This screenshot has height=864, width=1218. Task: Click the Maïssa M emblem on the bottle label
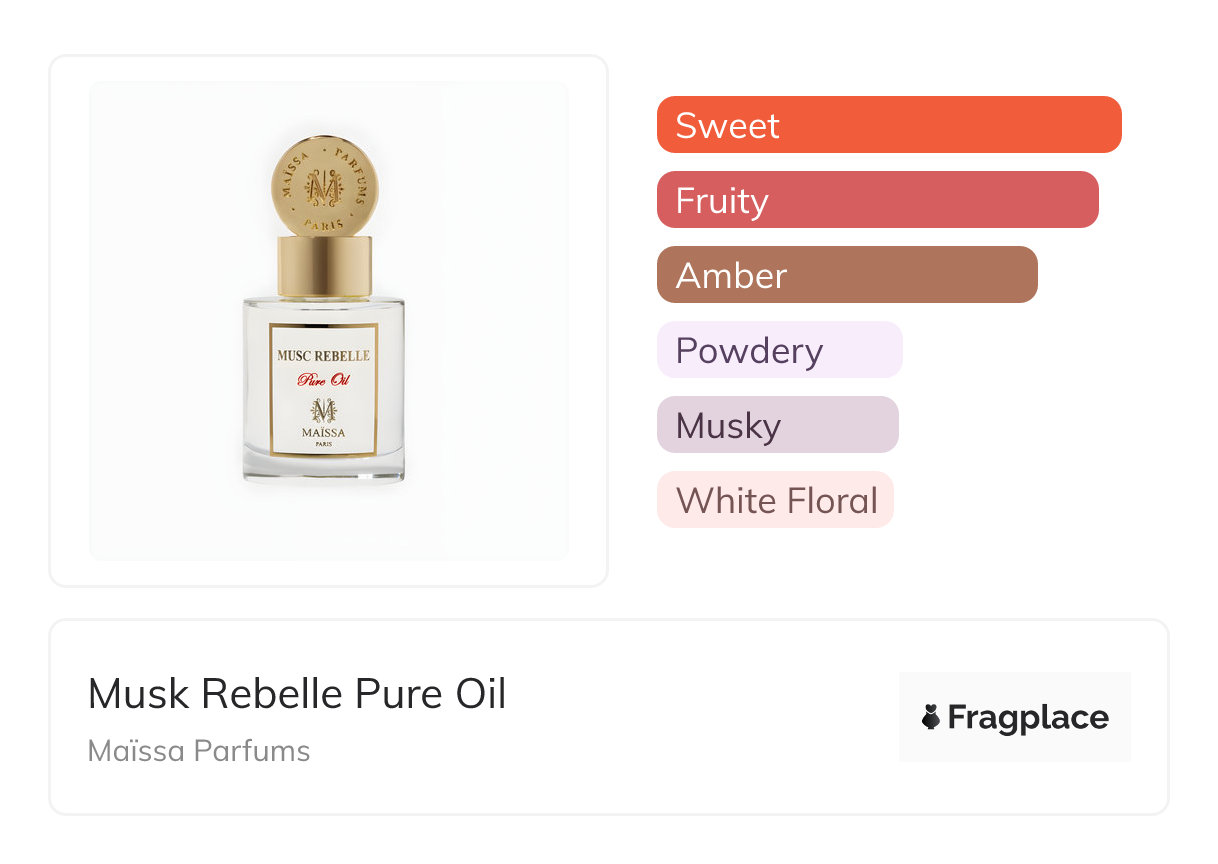[x=324, y=410]
